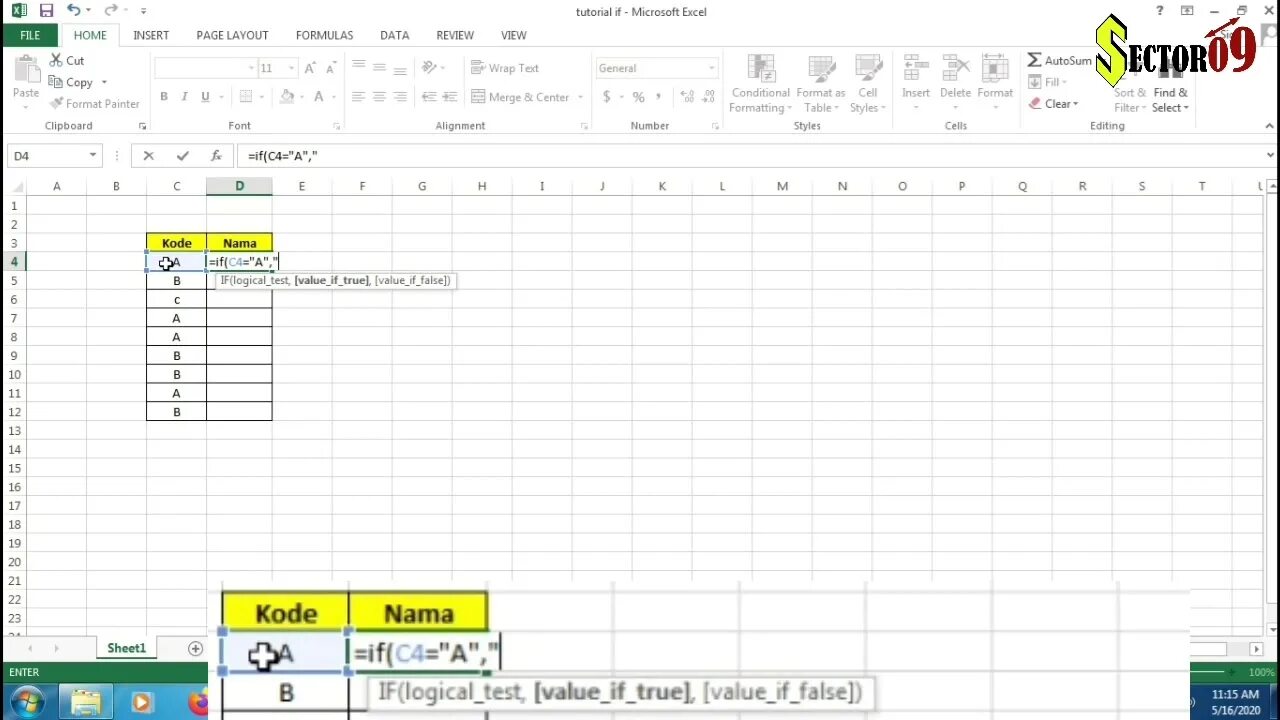
Task: Open Ribbon Display Options
Action: [1187, 11]
